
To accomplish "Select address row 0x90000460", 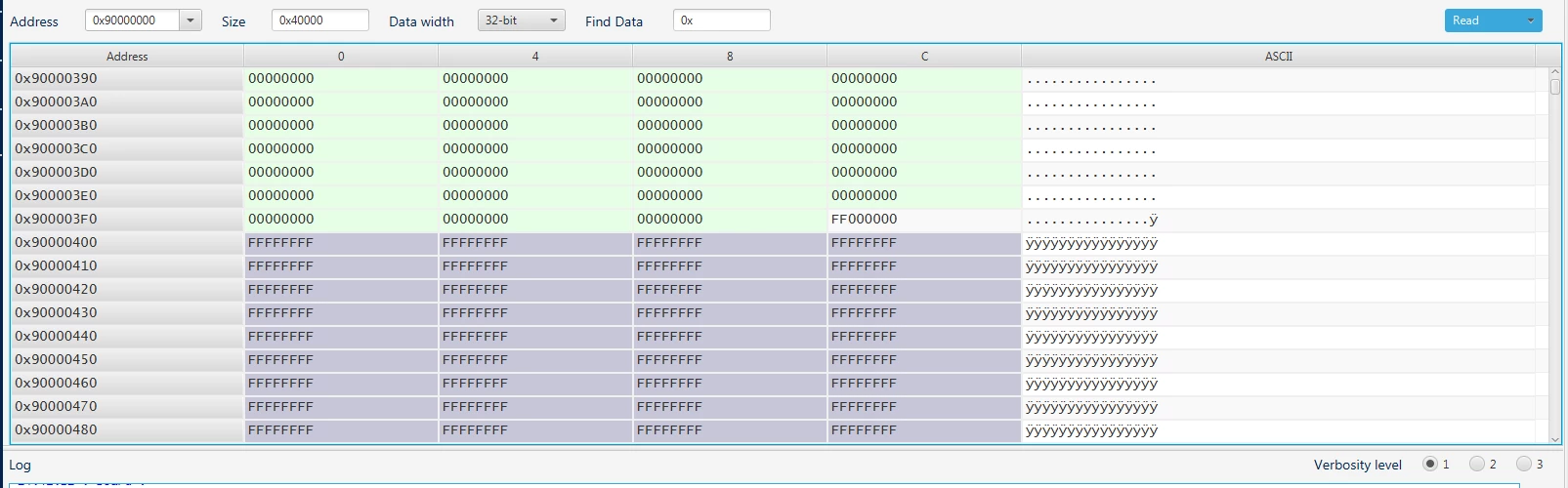I will click(x=127, y=384).
